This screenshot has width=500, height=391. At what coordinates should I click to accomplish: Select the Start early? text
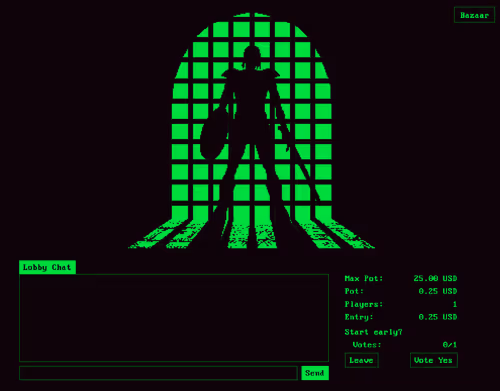pos(373,332)
